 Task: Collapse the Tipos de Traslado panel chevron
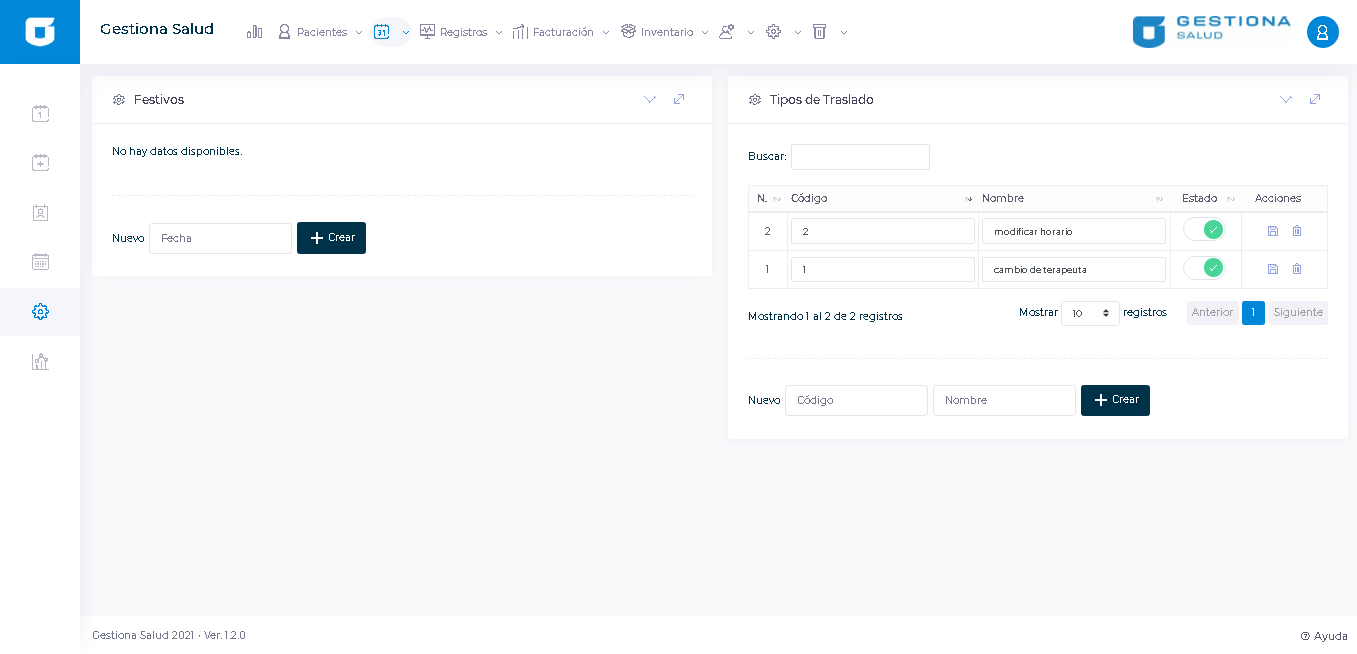click(x=1286, y=99)
